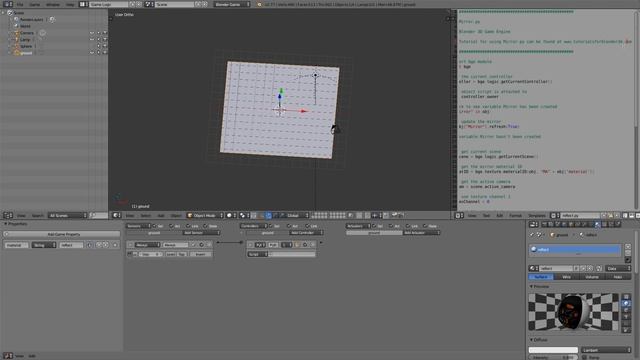
Task: Open the Lambert diffuse shader dropdown
Action: [x=606, y=350]
